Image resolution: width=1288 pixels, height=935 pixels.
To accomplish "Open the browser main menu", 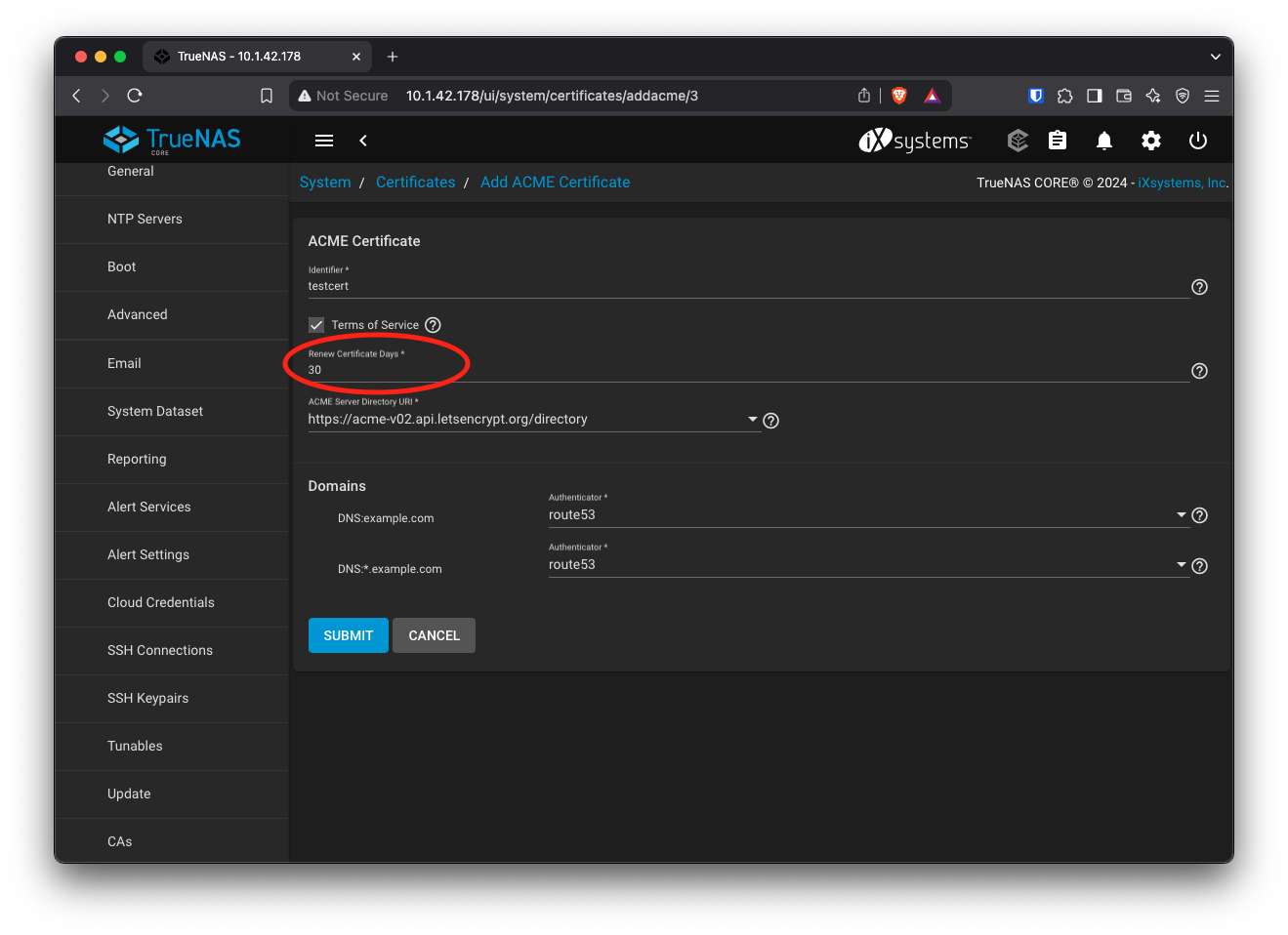I will pyautogui.click(x=1212, y=96).
